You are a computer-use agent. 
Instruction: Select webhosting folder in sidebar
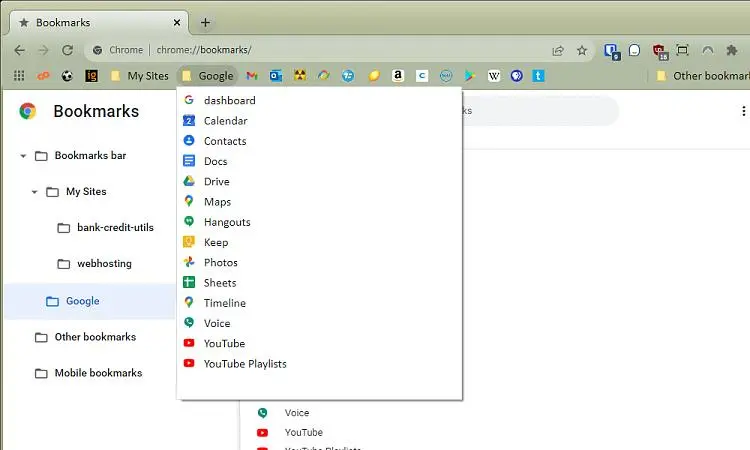[95, 263]
